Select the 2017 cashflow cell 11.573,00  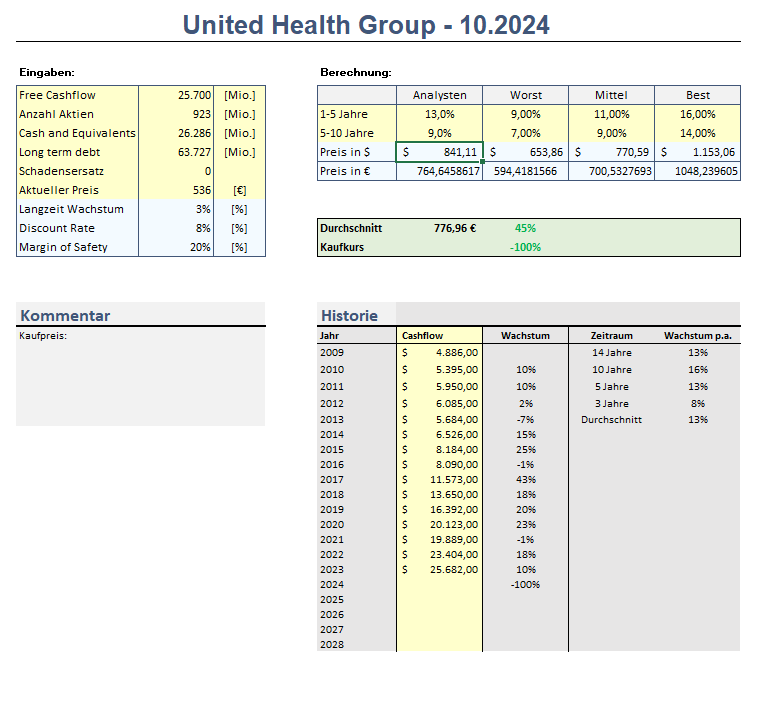[440, 480]
